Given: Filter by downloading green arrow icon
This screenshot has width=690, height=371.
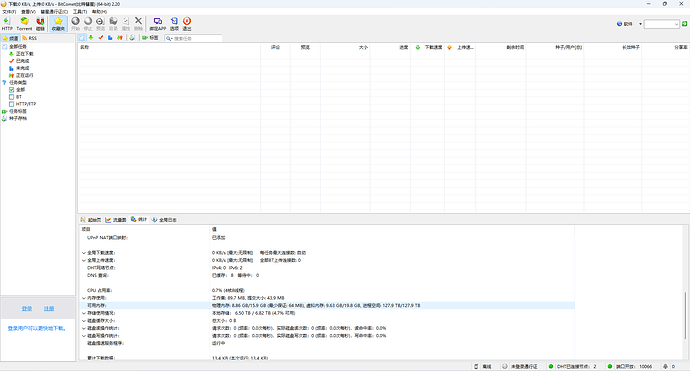Looking at the screenshot, I should tap(91, 38).
